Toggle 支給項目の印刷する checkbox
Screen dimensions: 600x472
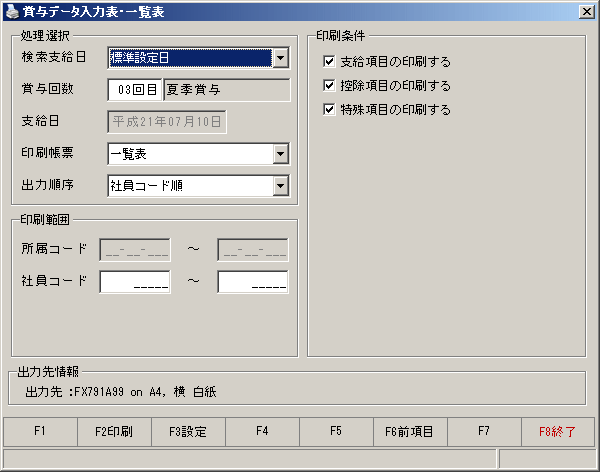point(329,61)
